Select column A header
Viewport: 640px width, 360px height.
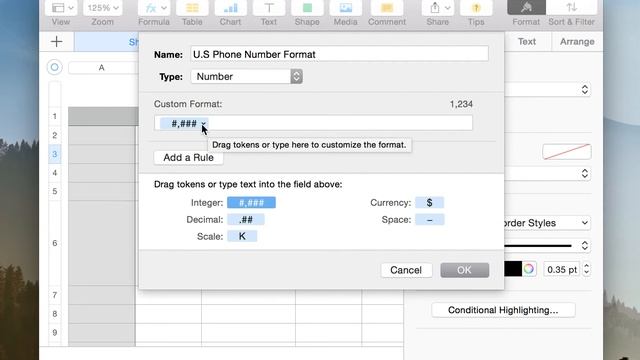(x=102, y=68)
